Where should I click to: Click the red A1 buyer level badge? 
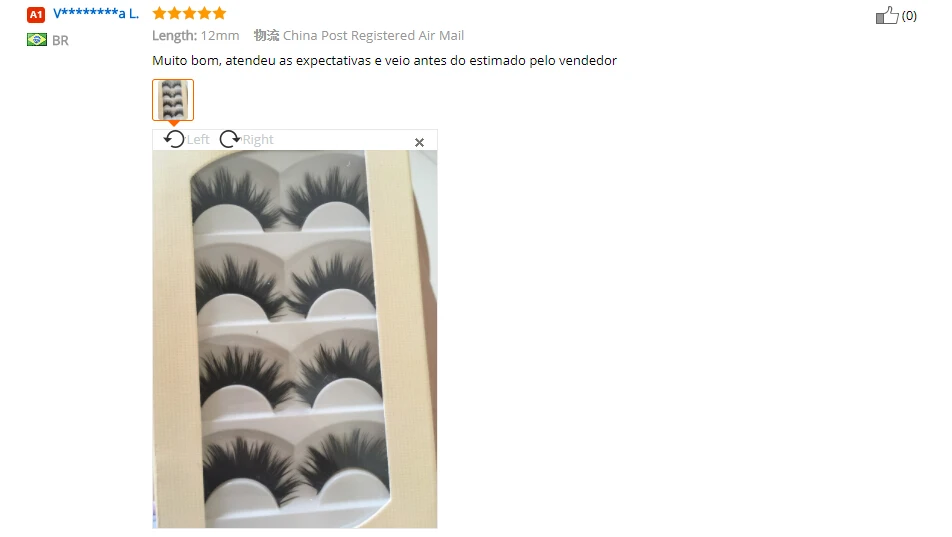pyautogui.click(x=36, y=14)
